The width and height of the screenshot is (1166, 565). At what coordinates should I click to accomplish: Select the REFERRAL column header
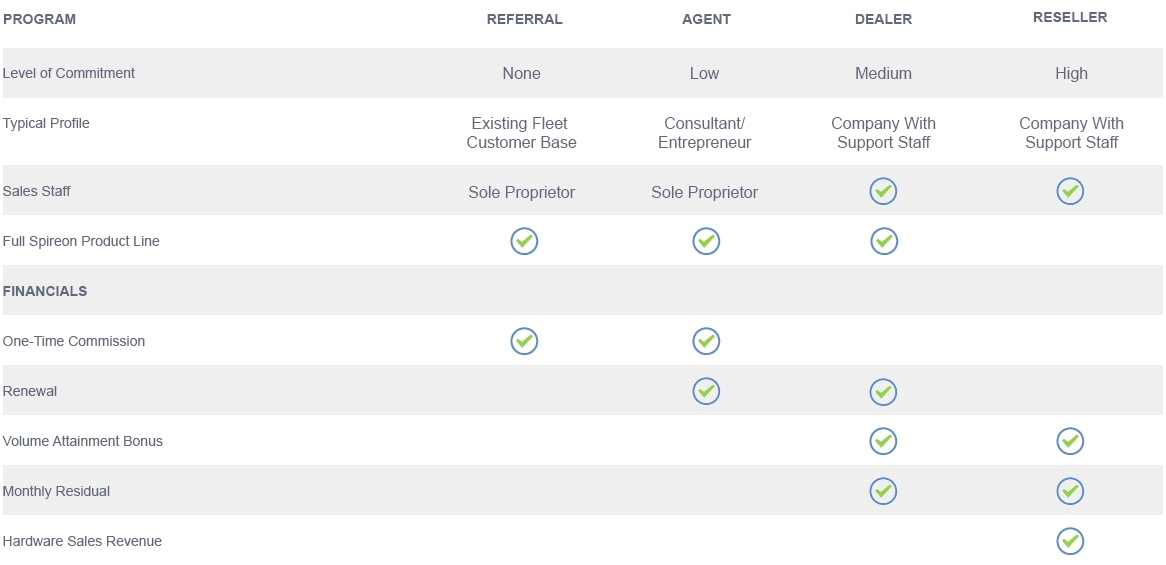pos(524,19)
